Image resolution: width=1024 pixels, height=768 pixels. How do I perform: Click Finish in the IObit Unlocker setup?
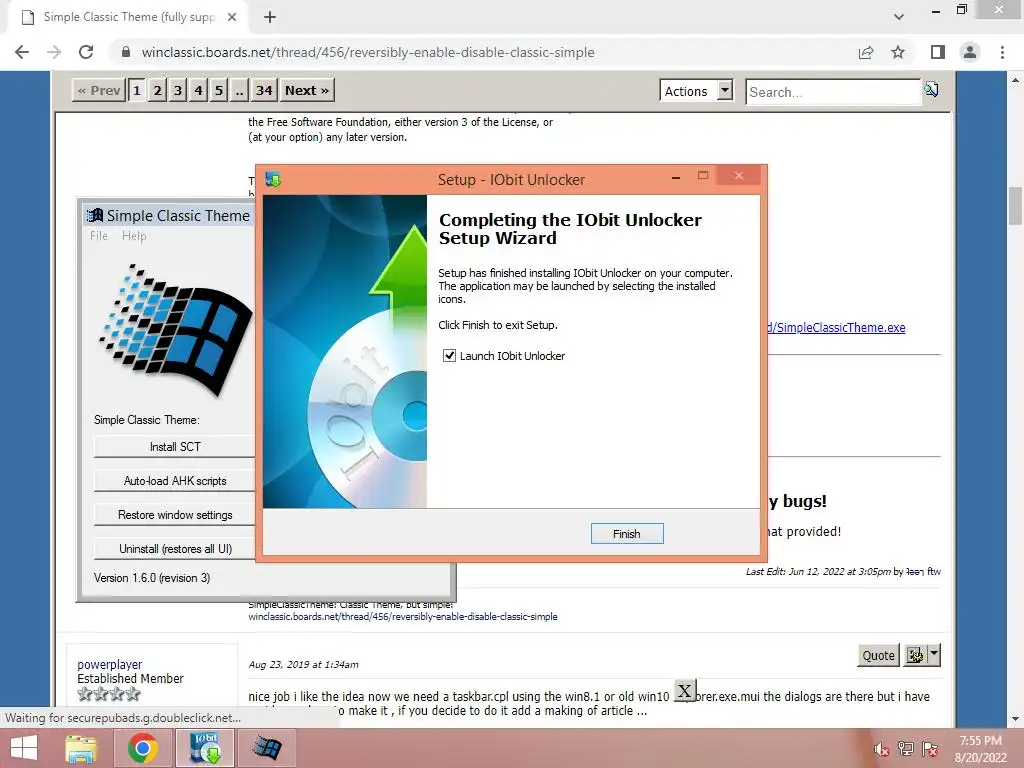pos(626,534)
